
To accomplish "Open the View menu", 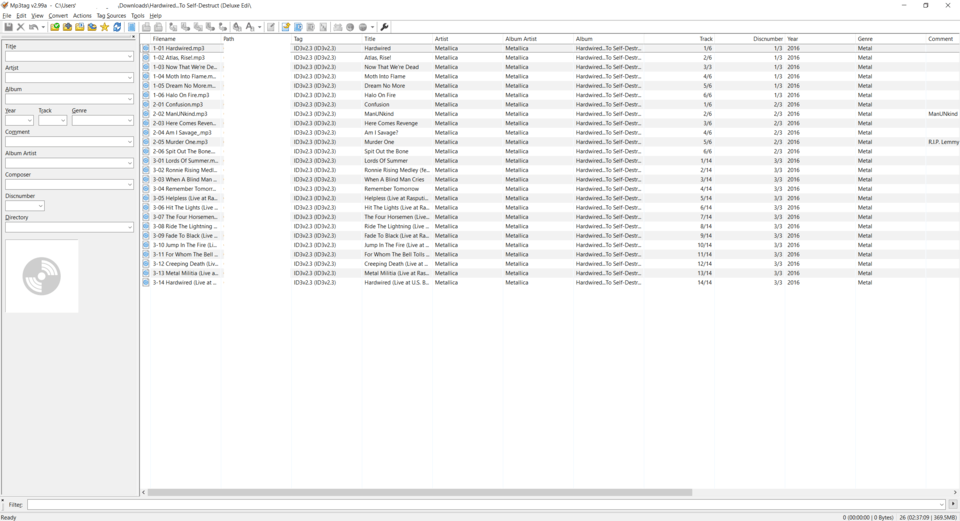I will (37, 16).
